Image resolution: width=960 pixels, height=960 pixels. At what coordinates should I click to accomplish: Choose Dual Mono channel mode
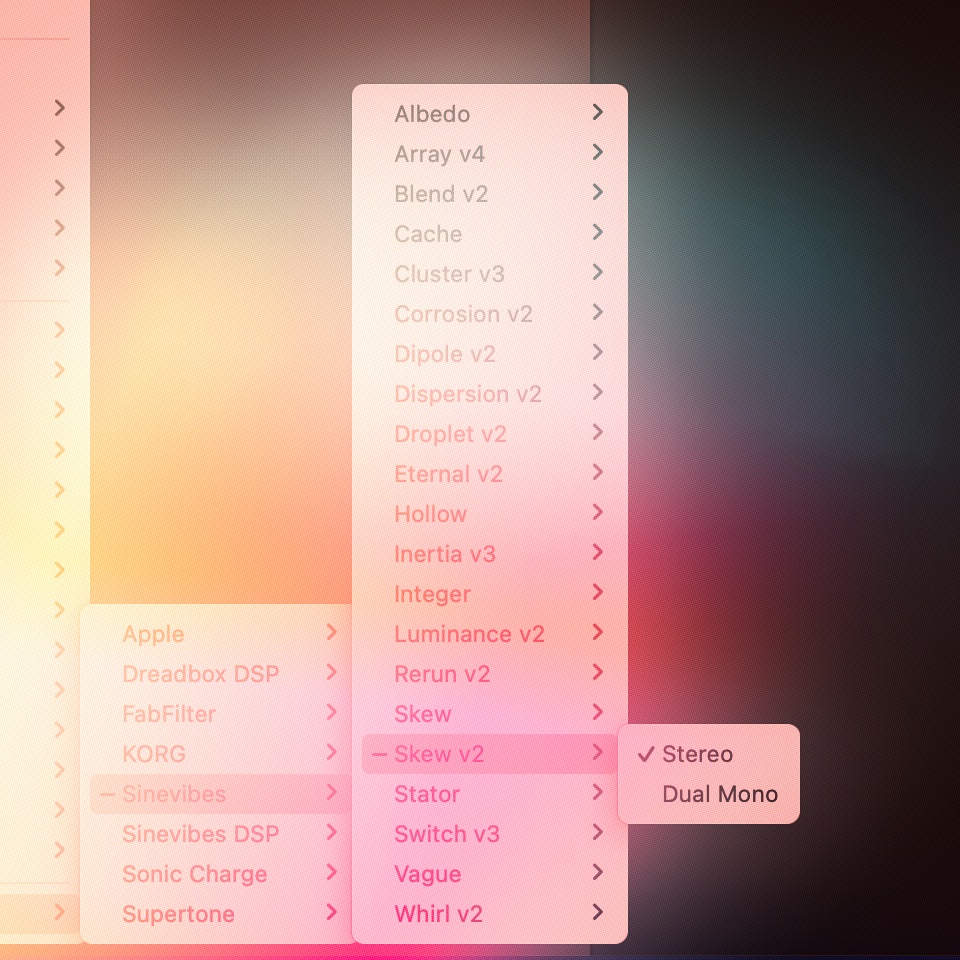(x=708, y=794)
